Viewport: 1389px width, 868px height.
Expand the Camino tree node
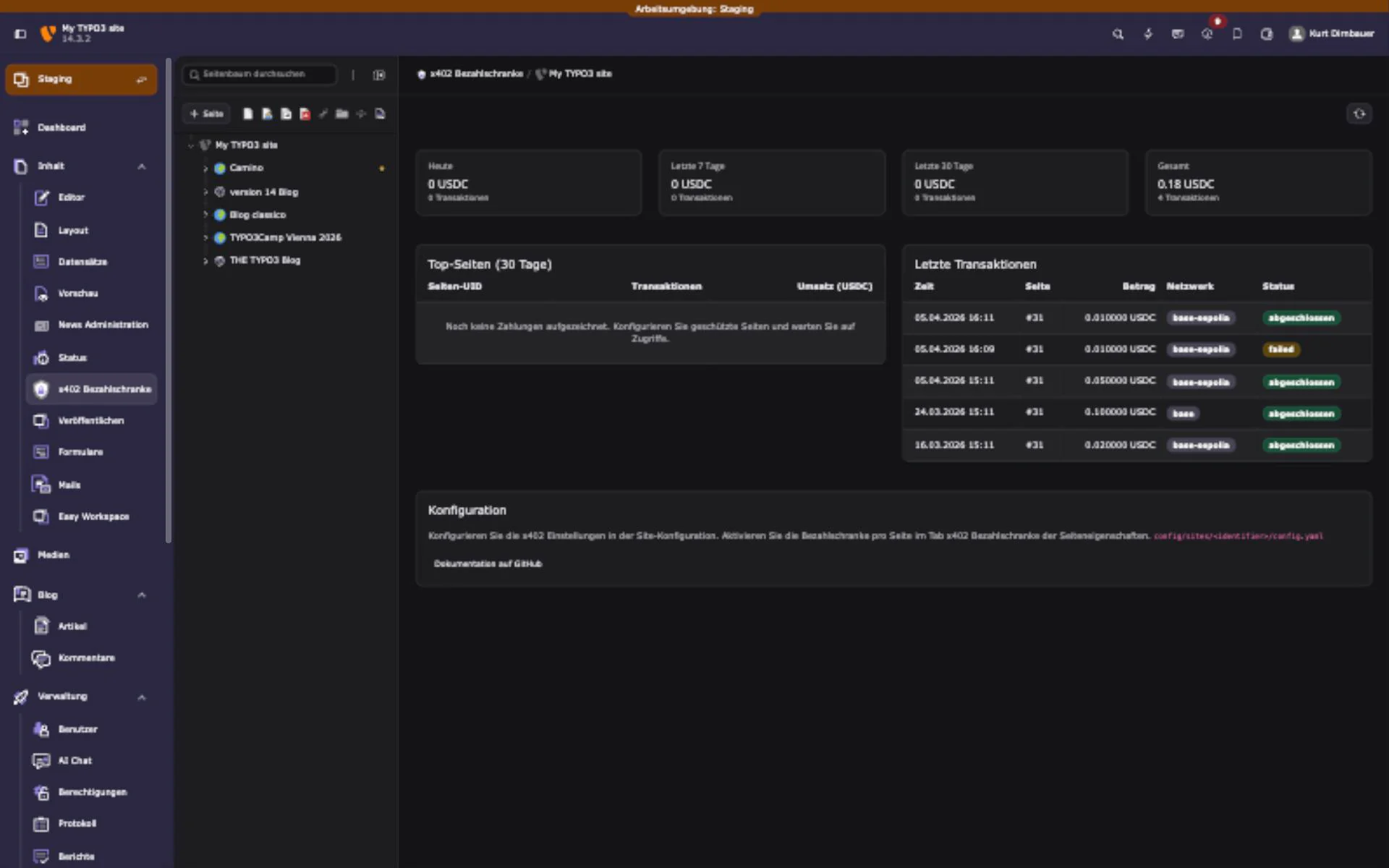pyautogui.click(x=205, y=169)
